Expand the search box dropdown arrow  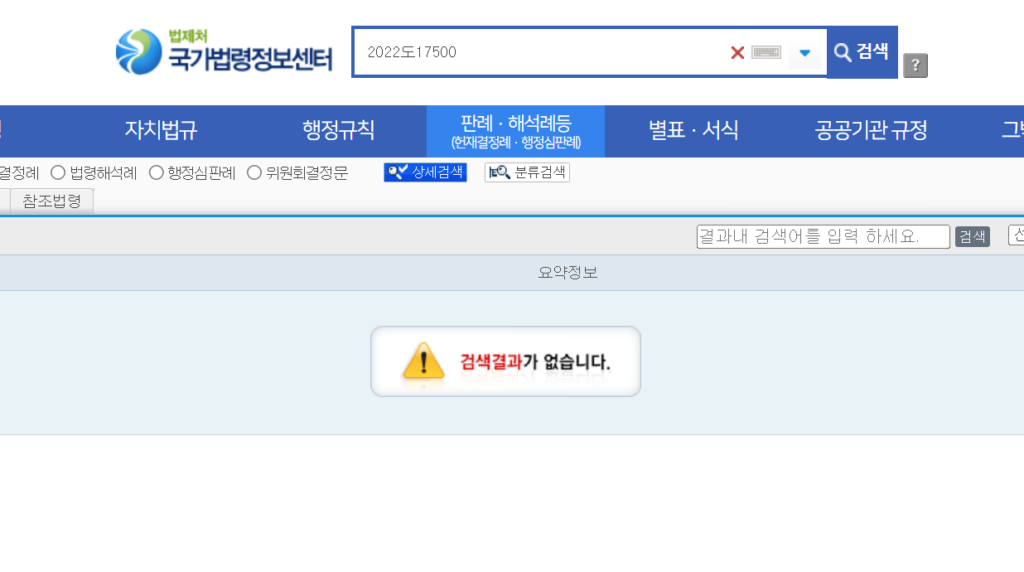tap(804, 52)
